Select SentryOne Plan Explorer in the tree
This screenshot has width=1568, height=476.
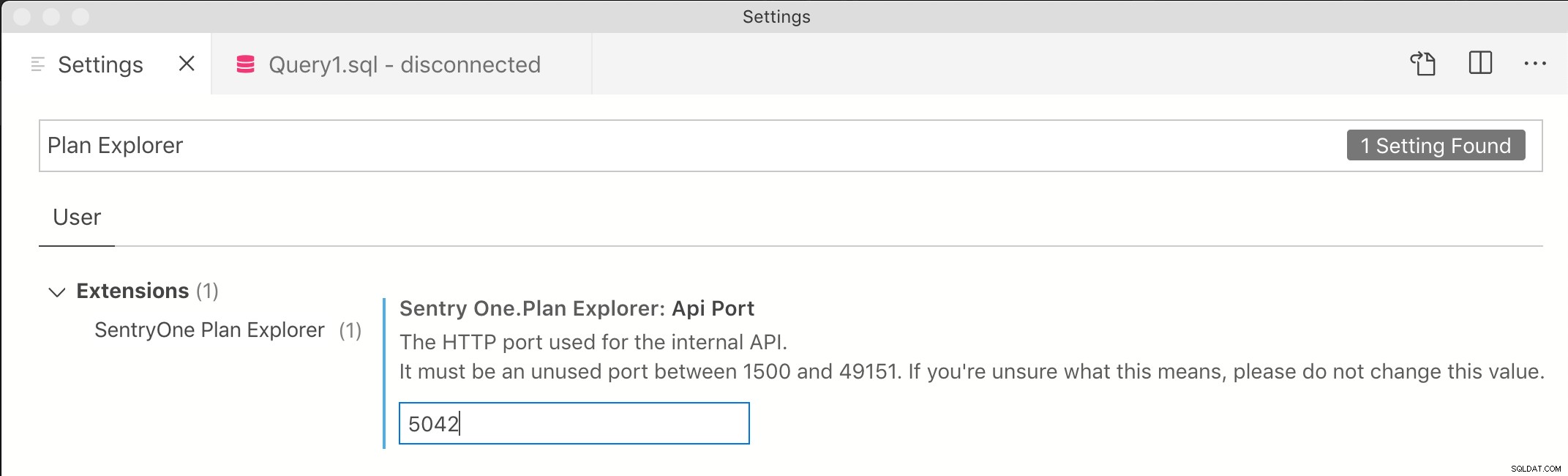tap(209, 330)
